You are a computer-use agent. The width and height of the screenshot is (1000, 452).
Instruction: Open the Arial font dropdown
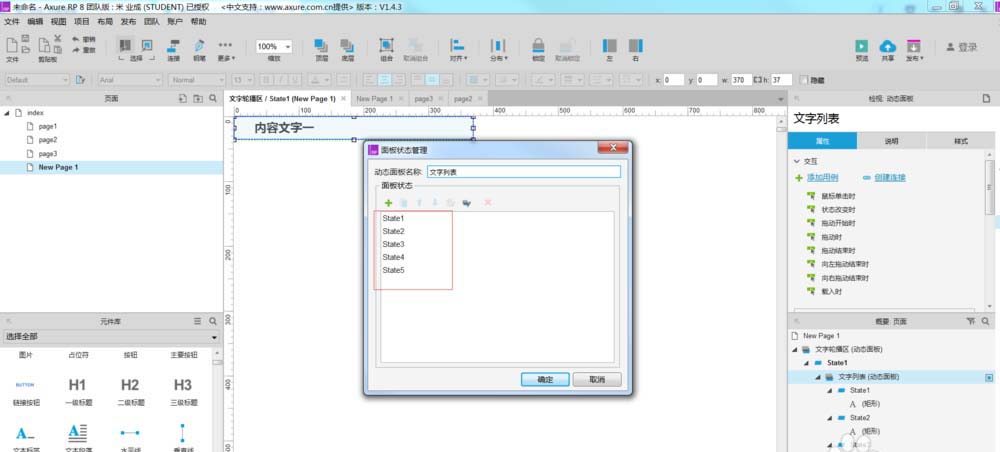pyautogui.click(x=130, y=80)
